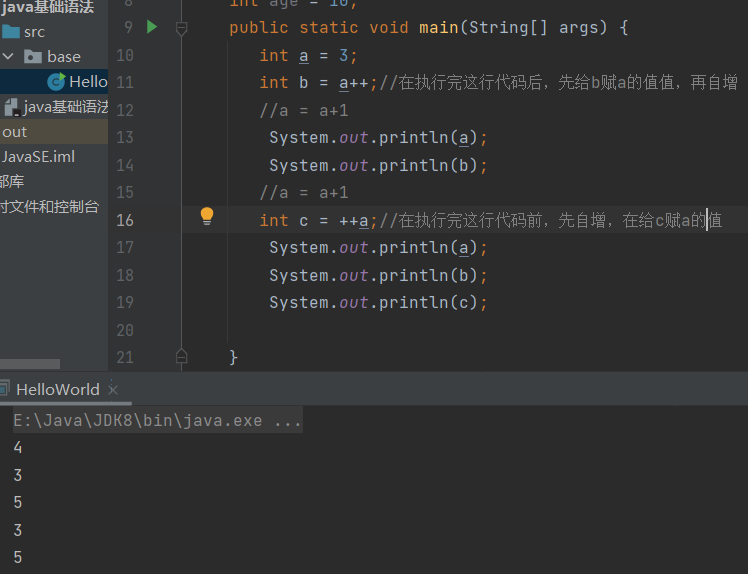The height and width of the screenshot is (574, 748).
Task: Close the HelloWorld run tab
Action: click(113, 390)
